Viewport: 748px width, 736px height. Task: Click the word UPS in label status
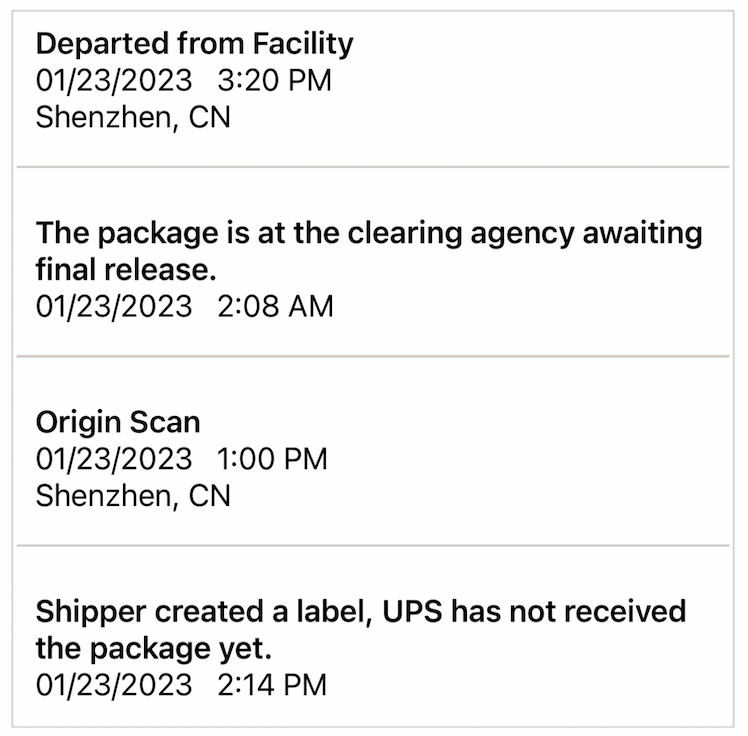pos(412,612)
